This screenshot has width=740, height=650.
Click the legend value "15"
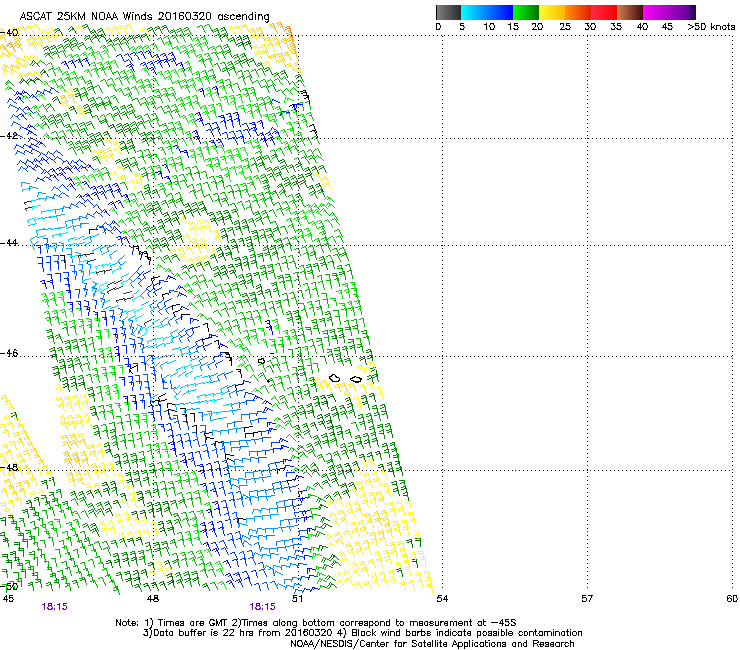tap(513, 26)
